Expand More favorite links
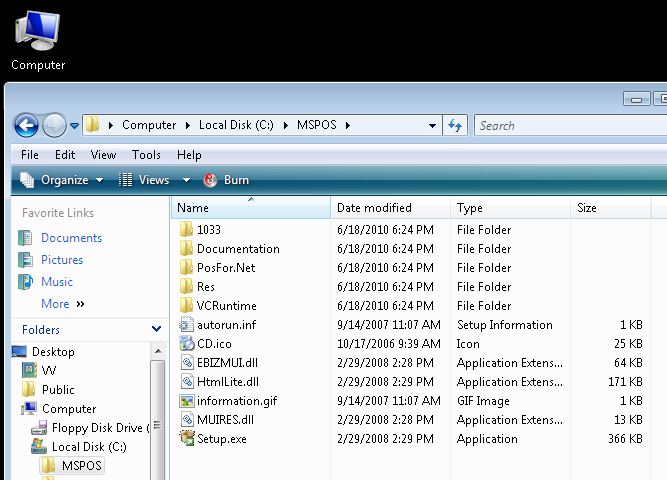This screenshot has height=480, width=667. [x=63, y=304]
